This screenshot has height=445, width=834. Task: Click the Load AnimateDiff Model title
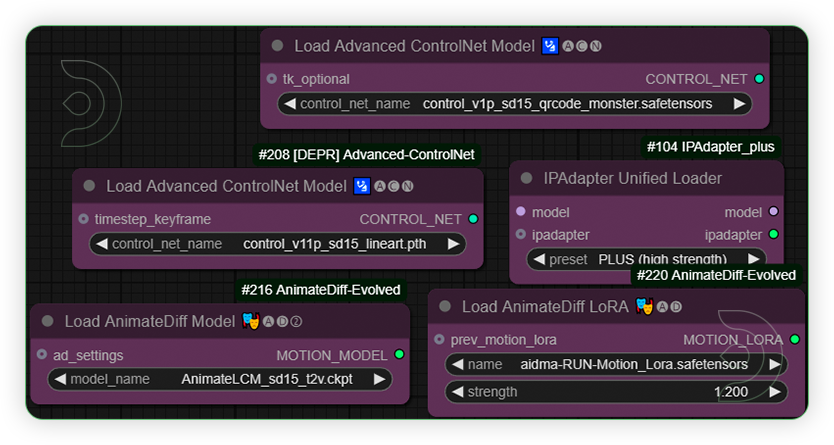tap(149, 322)
